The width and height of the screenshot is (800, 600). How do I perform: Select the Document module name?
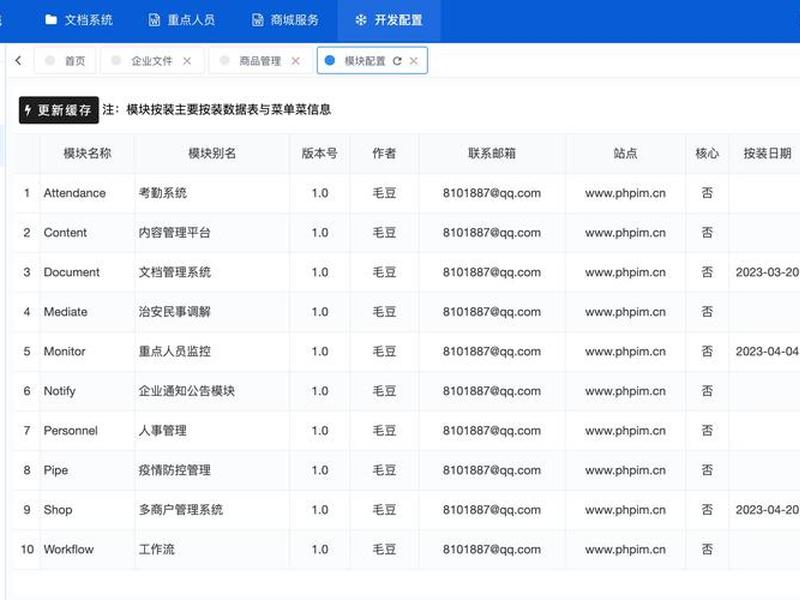[71, 272]
